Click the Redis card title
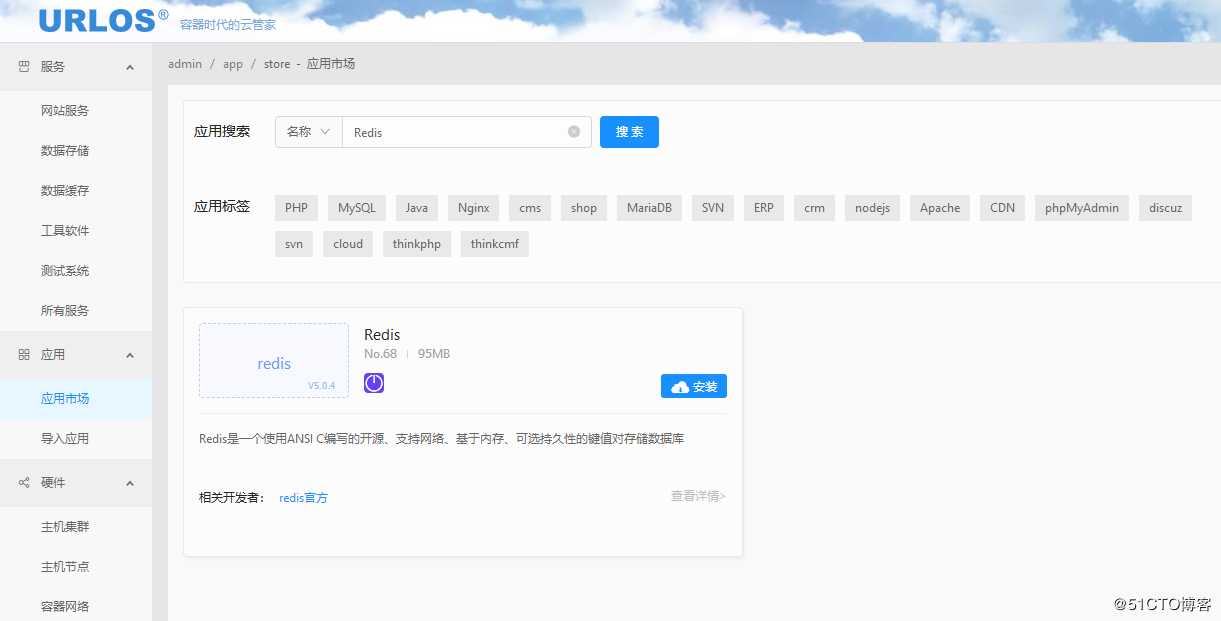The height and width of the screenshot is (621, 1221). click(x=382, y=335)
